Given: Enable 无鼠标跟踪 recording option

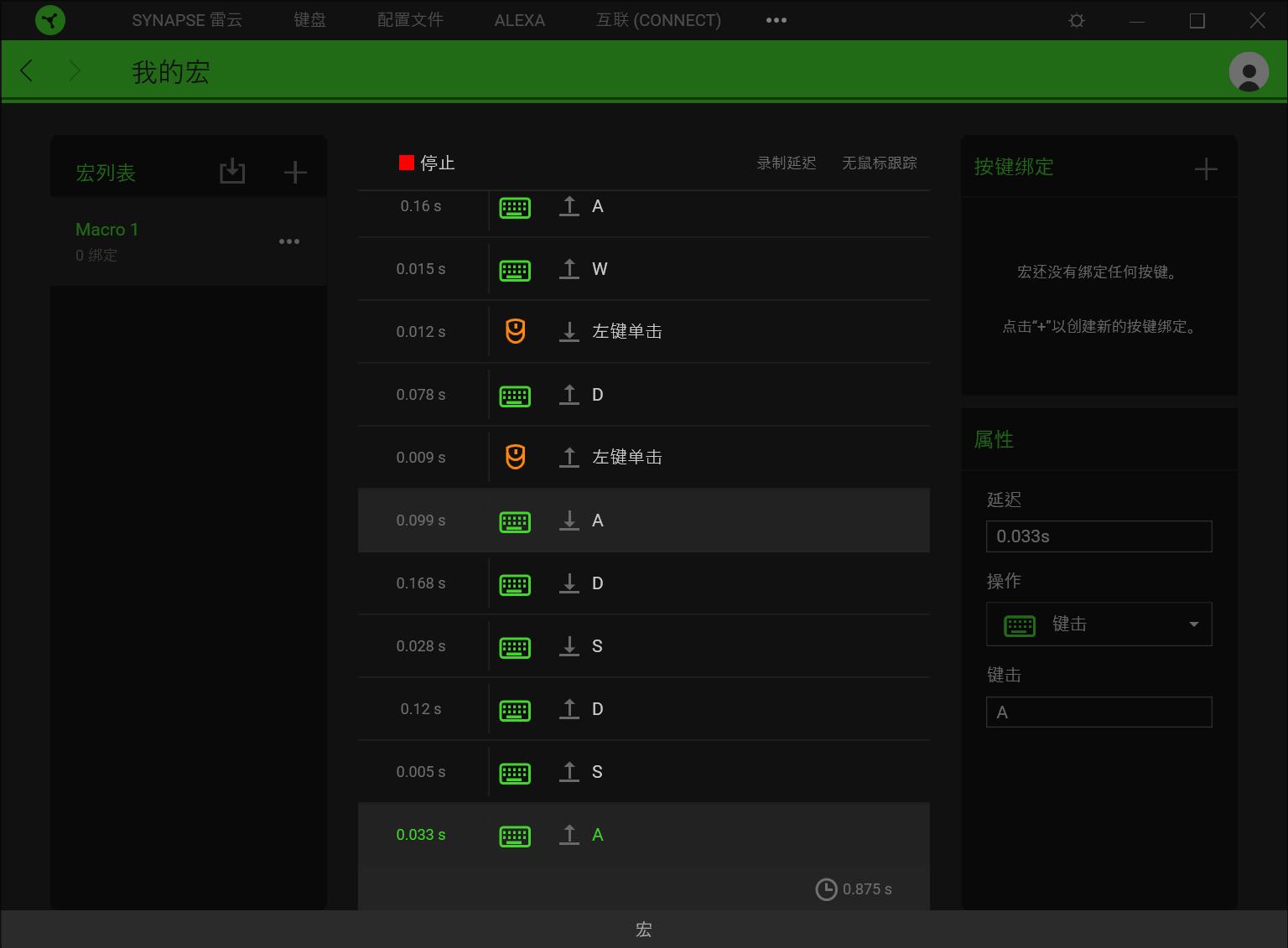Looking at the screenshot, I should pos(879,163).
